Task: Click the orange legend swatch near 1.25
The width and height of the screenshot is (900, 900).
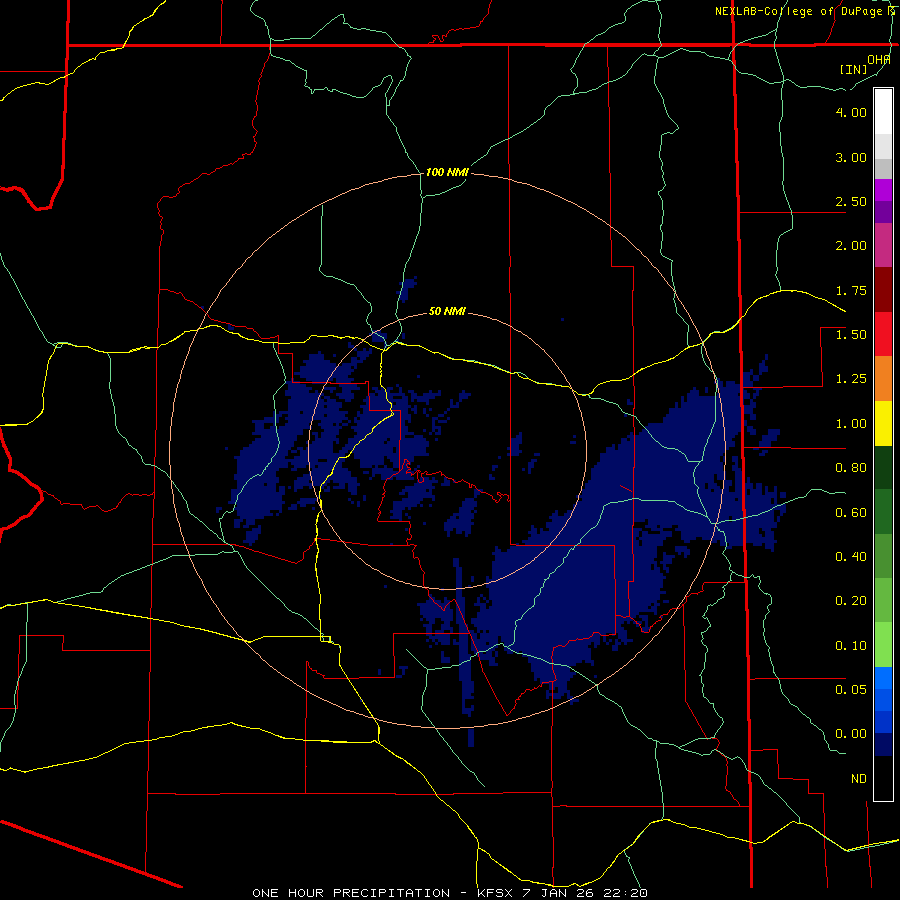Action: (883, 378)
